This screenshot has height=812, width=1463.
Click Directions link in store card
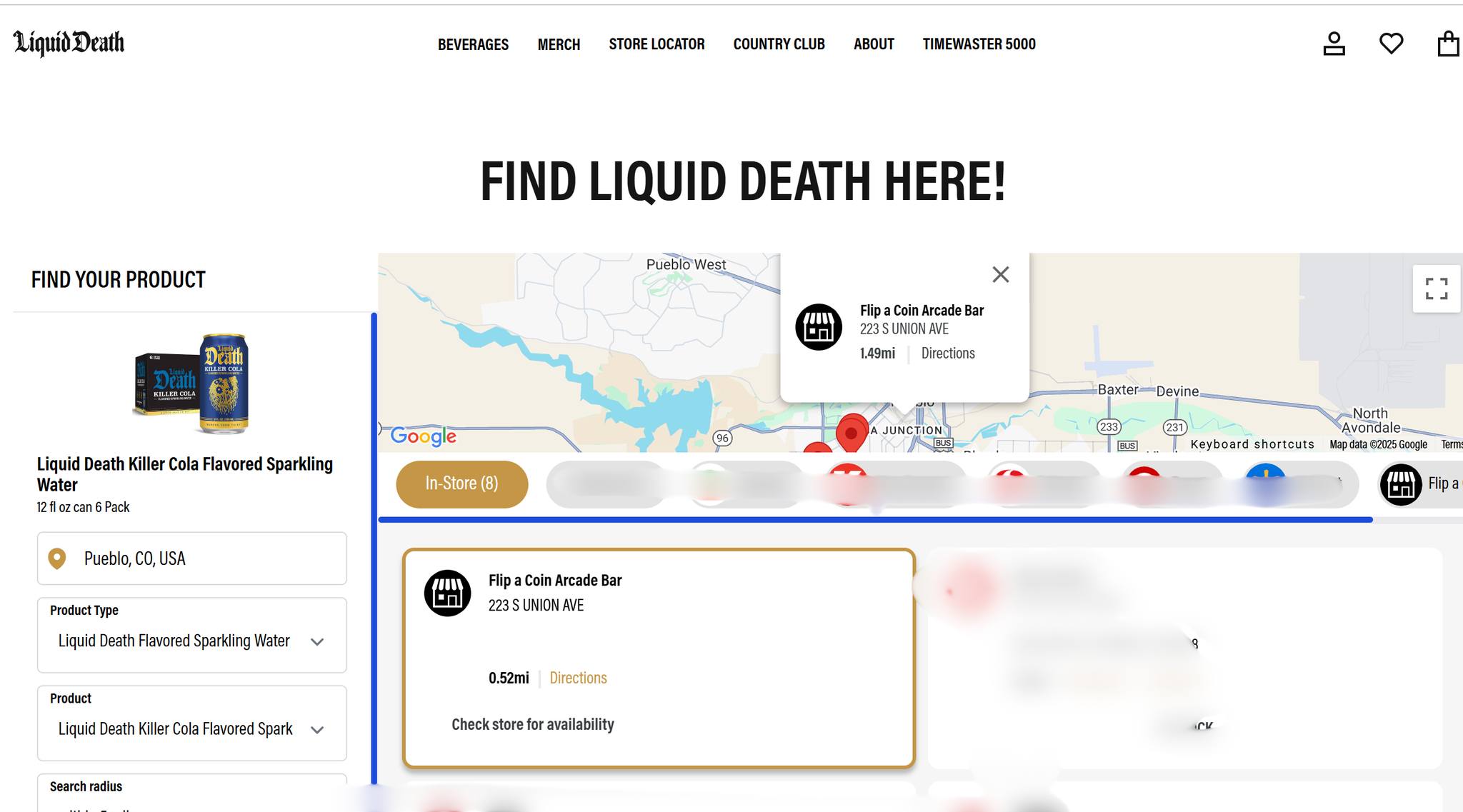pyautogui.click(x=578, y=678)
